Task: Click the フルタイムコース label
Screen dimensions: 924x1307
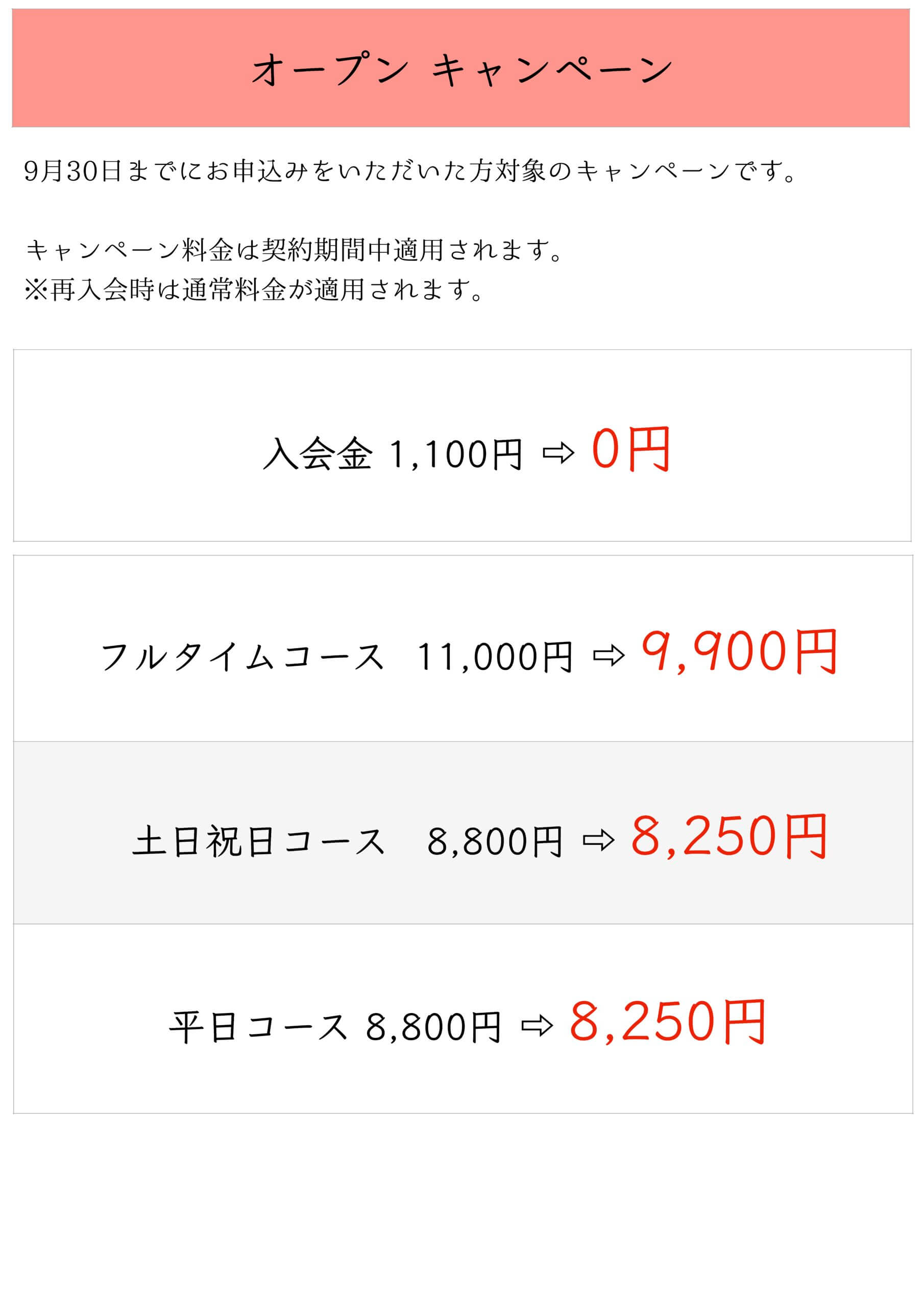Action: coord(242,657)
